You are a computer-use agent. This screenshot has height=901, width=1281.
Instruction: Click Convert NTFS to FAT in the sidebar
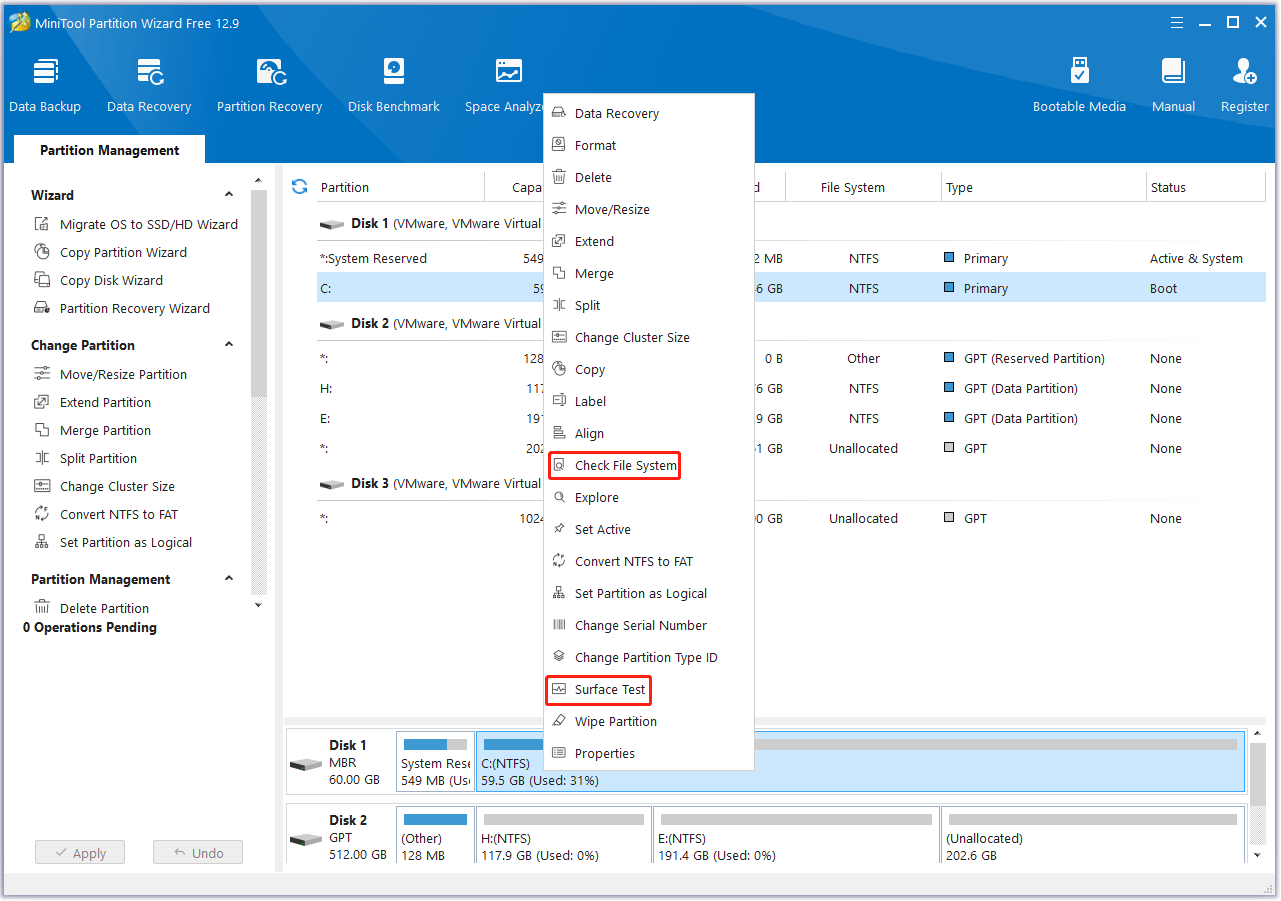tap(105, 515)
